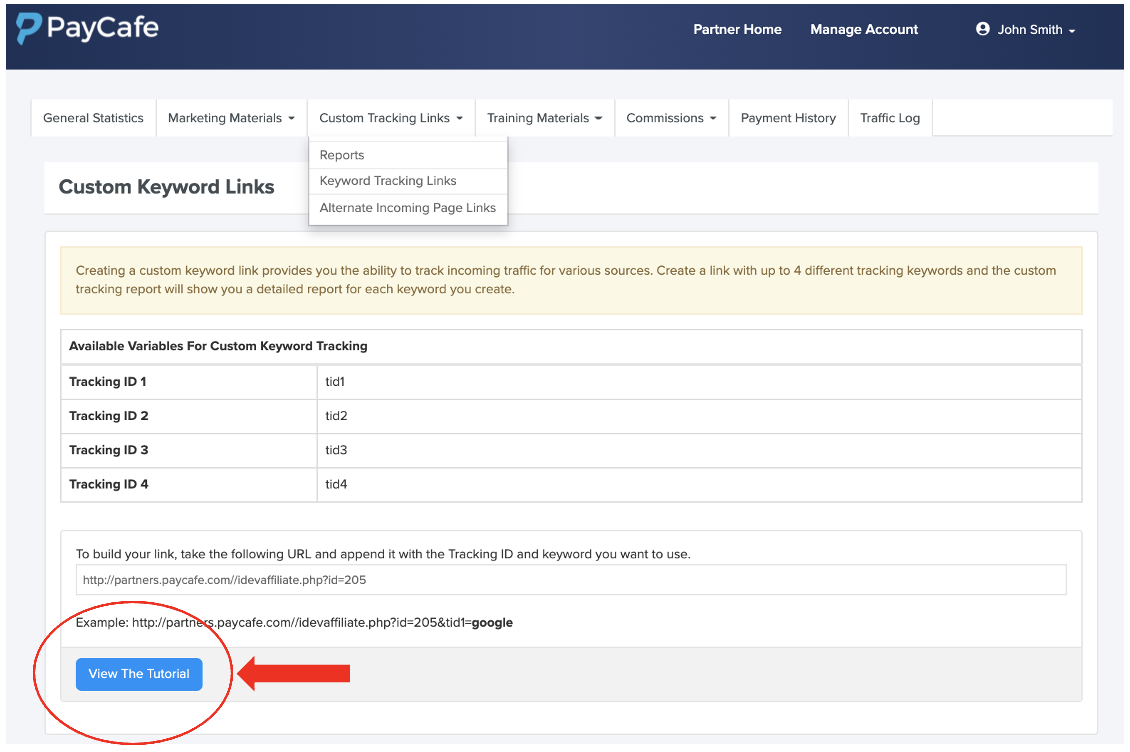
Task: Switch to the Payment History tab
Action: pyautogui.click(x=788, y=118)
